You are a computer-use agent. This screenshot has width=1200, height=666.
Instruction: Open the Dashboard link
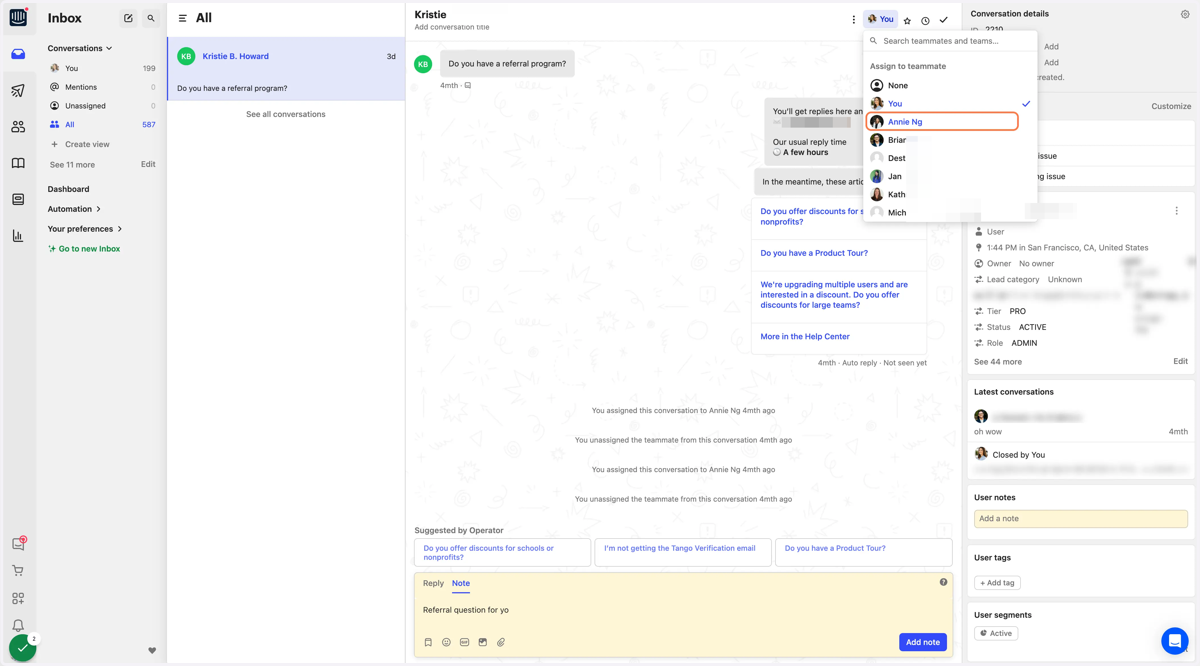[x=68, y=189]
